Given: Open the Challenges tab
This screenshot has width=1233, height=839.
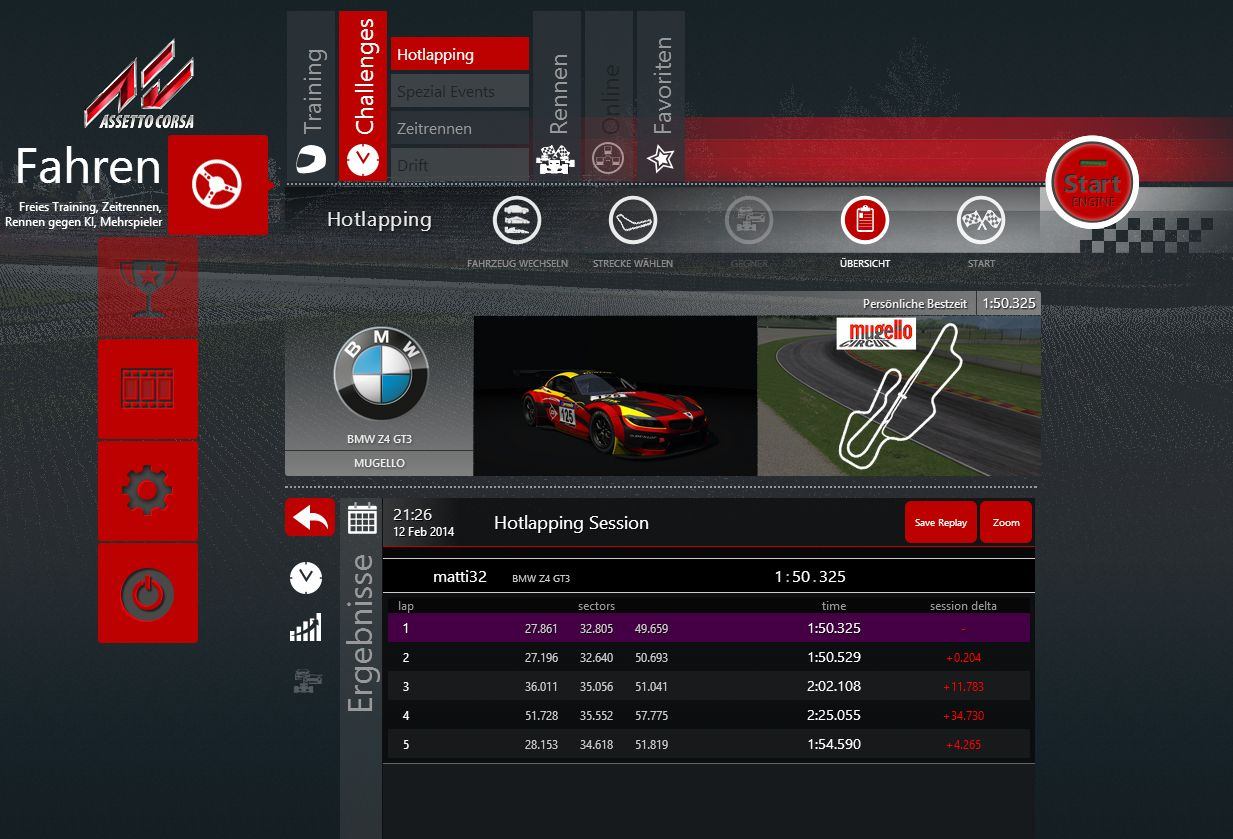Looking at the screenshot, I should pos(363,96).
